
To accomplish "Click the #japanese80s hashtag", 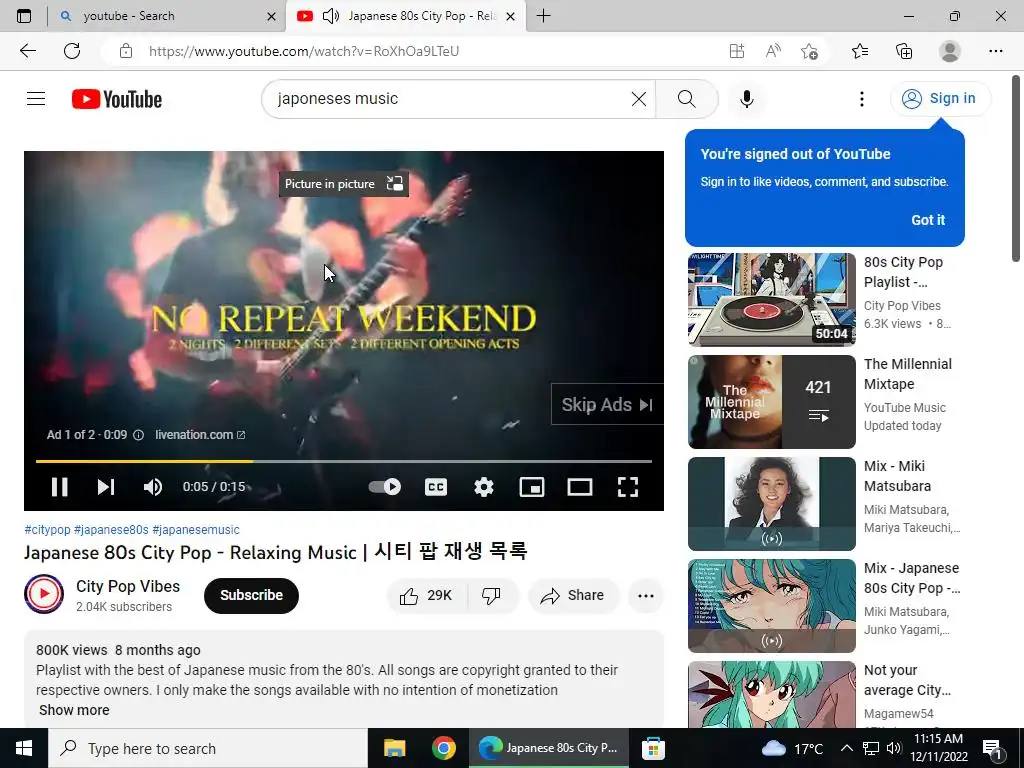I will point(111,530).
